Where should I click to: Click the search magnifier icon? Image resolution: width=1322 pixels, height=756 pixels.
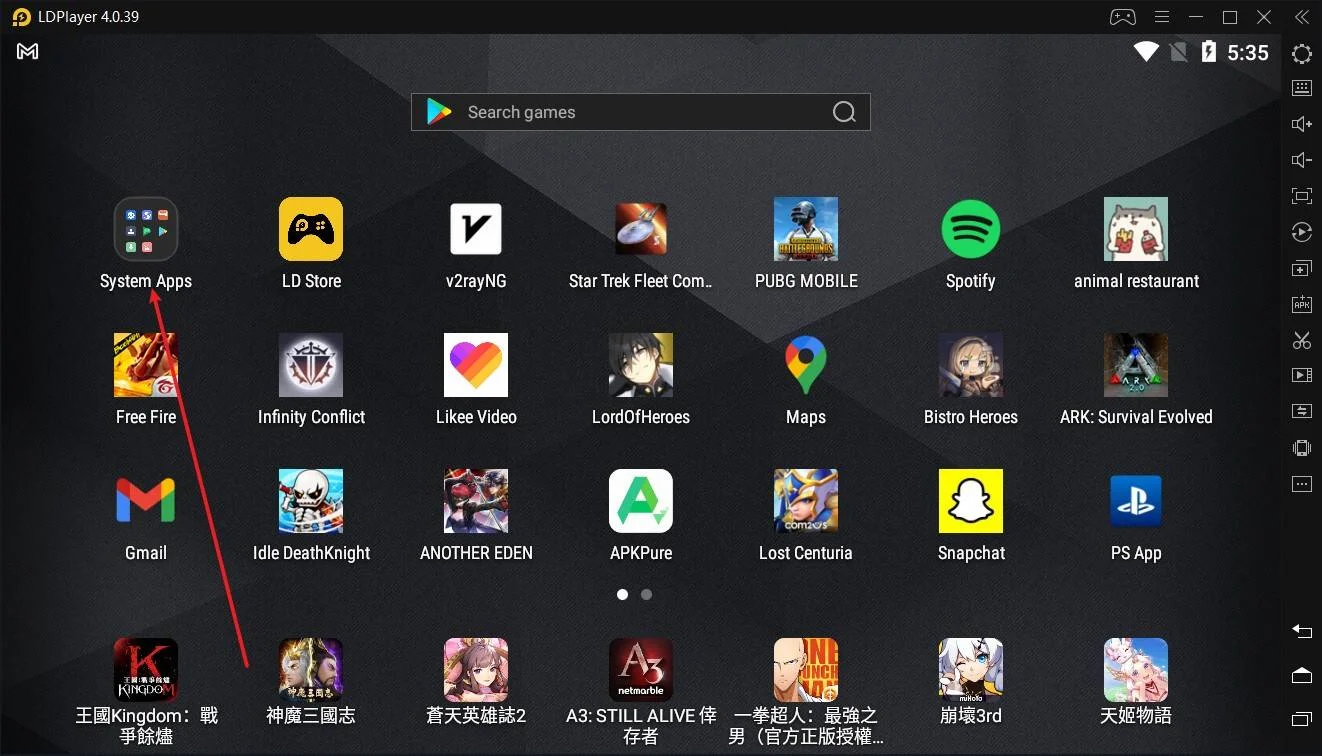(x=845, y=112)
